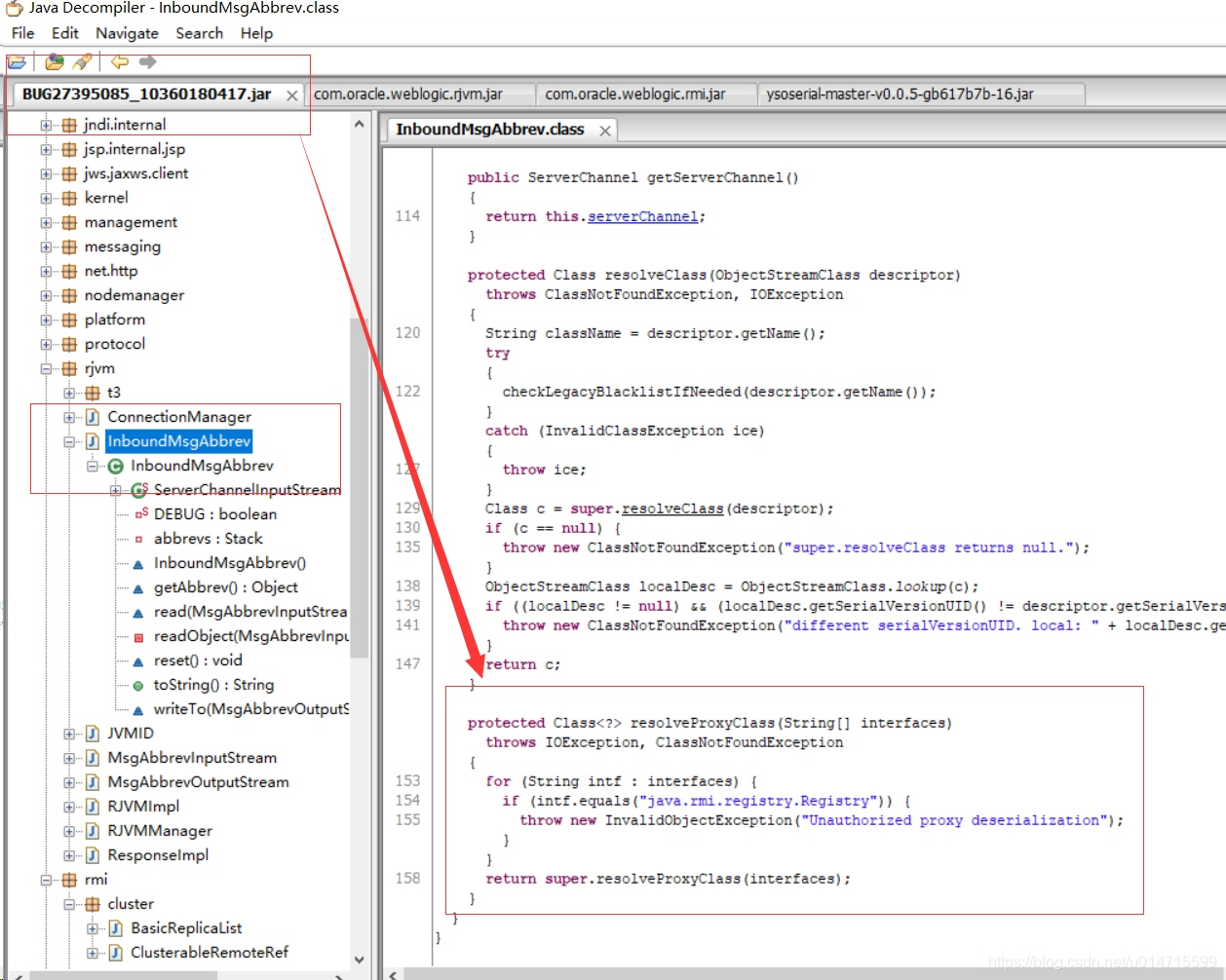Click the Search toolbar icon
Screen dimensions: 1226x980
[x=83, y=62]
